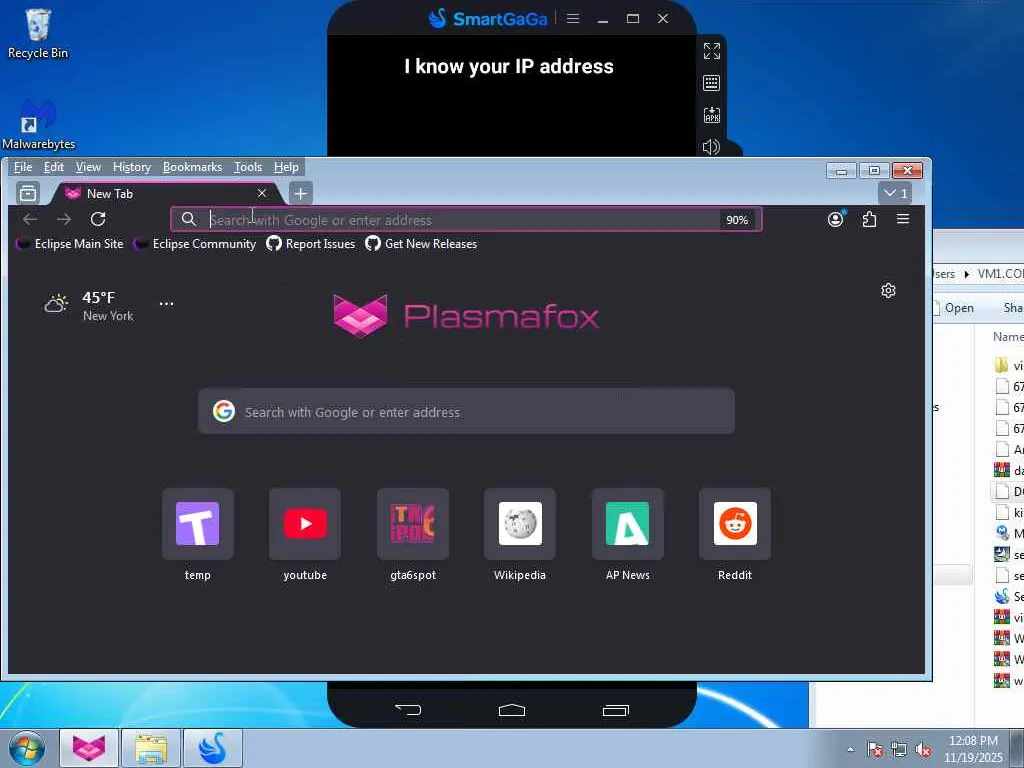Go forward with the browser forward arrow

64,219
